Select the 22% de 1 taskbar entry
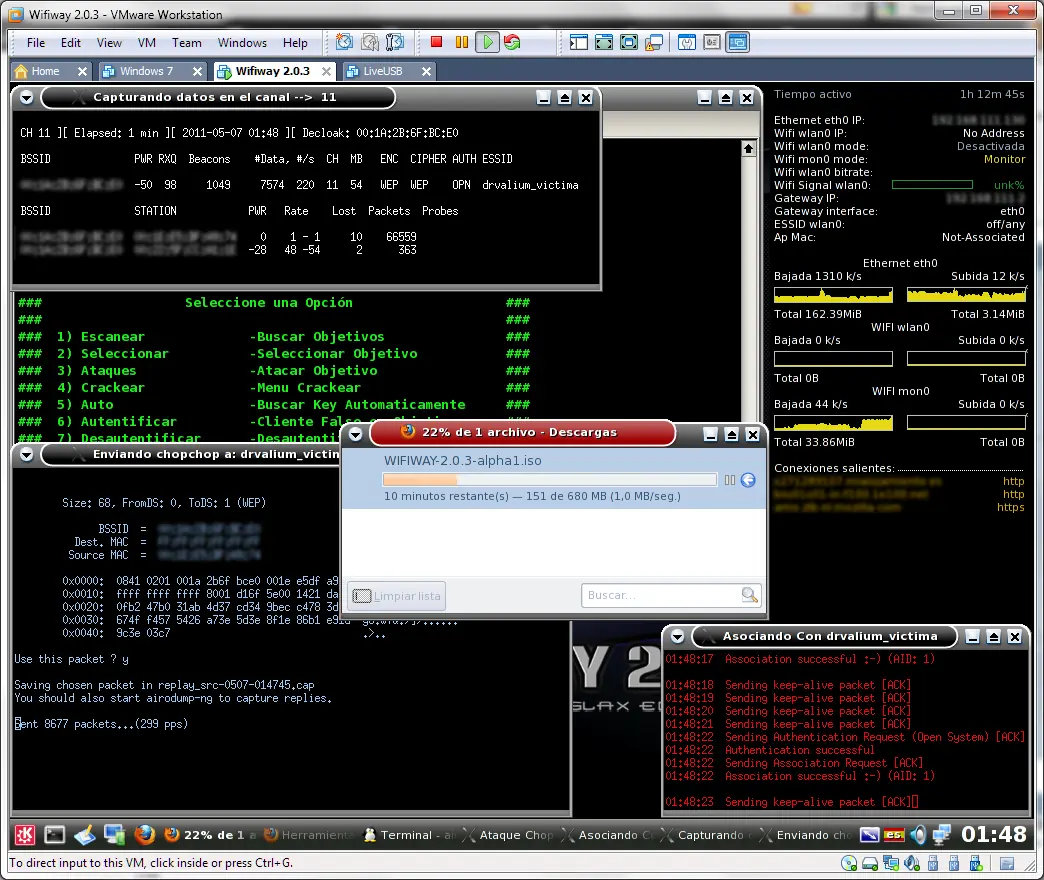Viewport: 1044px width, 880px height. 210,835
